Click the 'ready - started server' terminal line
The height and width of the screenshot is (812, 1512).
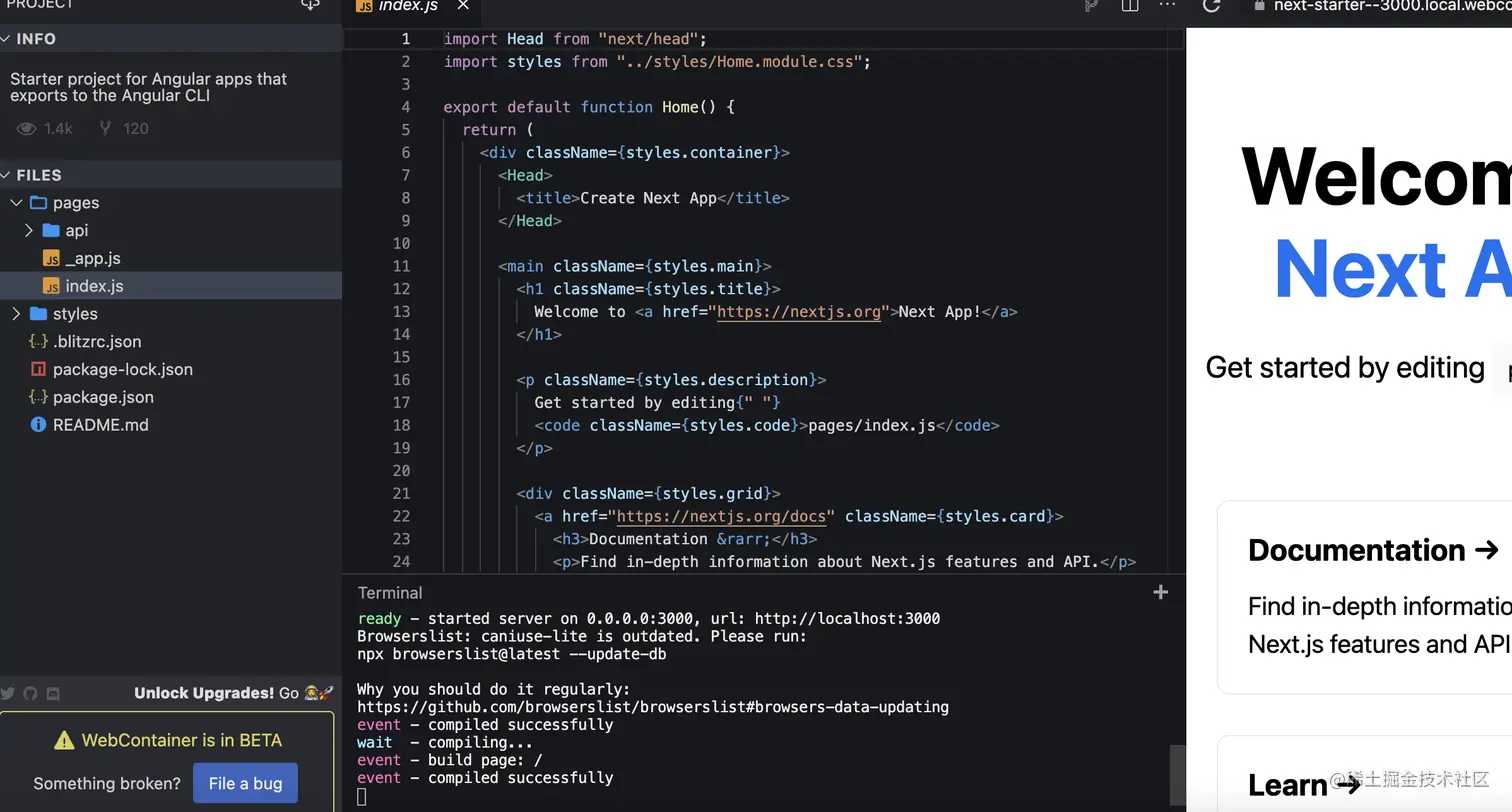pos(648,618)
